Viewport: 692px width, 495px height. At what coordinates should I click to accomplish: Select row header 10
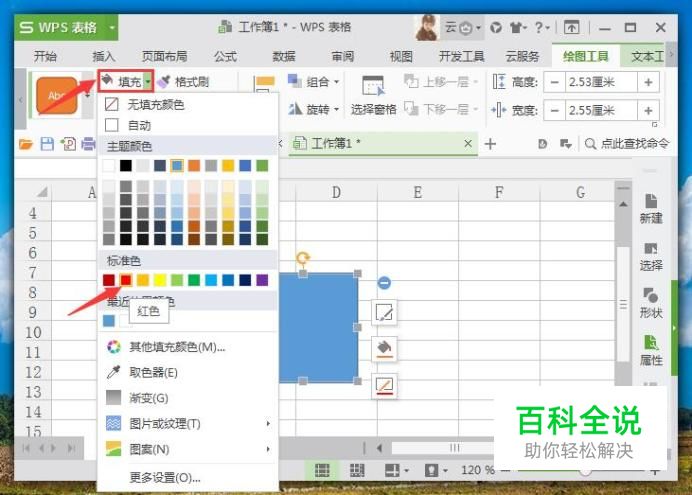[x=33, y=332]
